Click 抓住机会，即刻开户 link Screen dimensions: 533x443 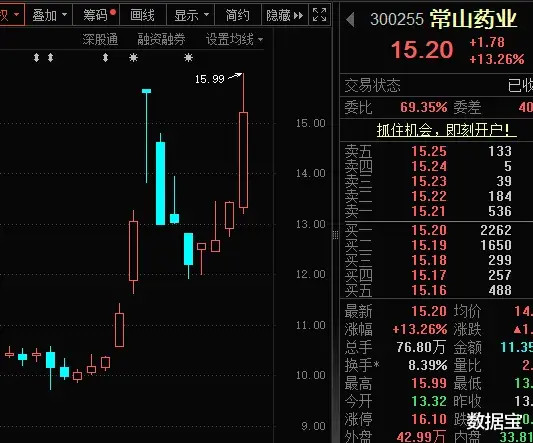pos(446,130)
